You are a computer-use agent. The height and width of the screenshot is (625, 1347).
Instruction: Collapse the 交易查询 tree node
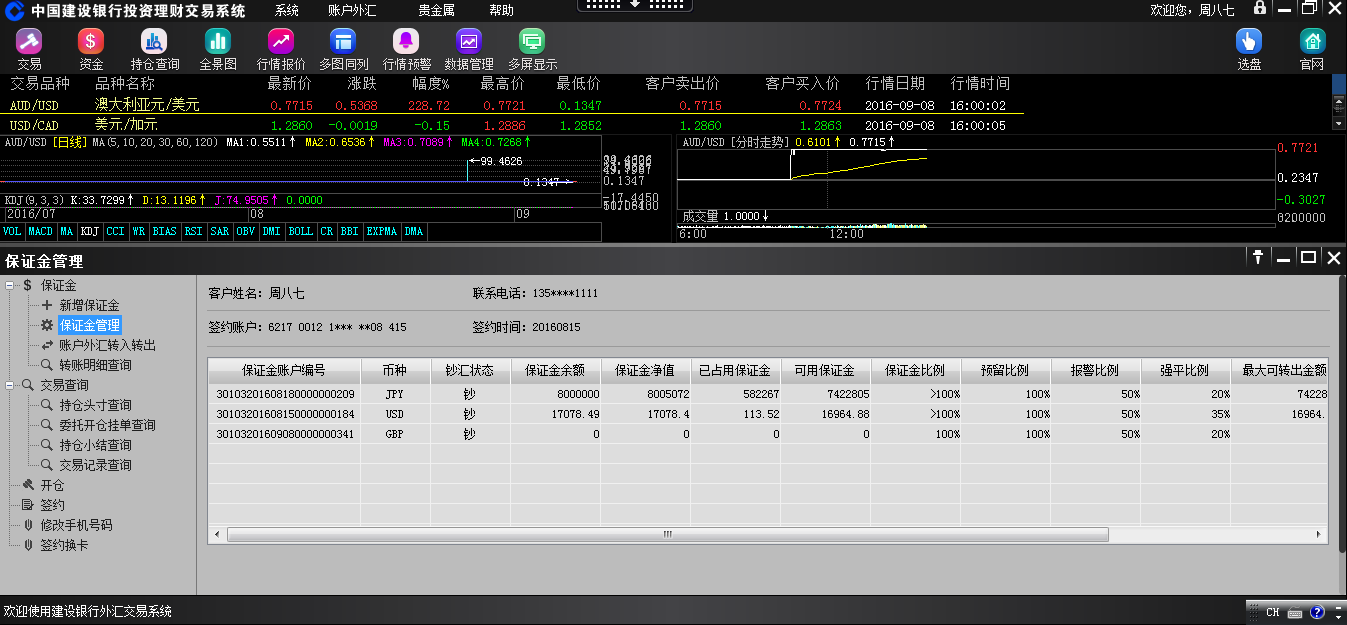pos(10,385)
